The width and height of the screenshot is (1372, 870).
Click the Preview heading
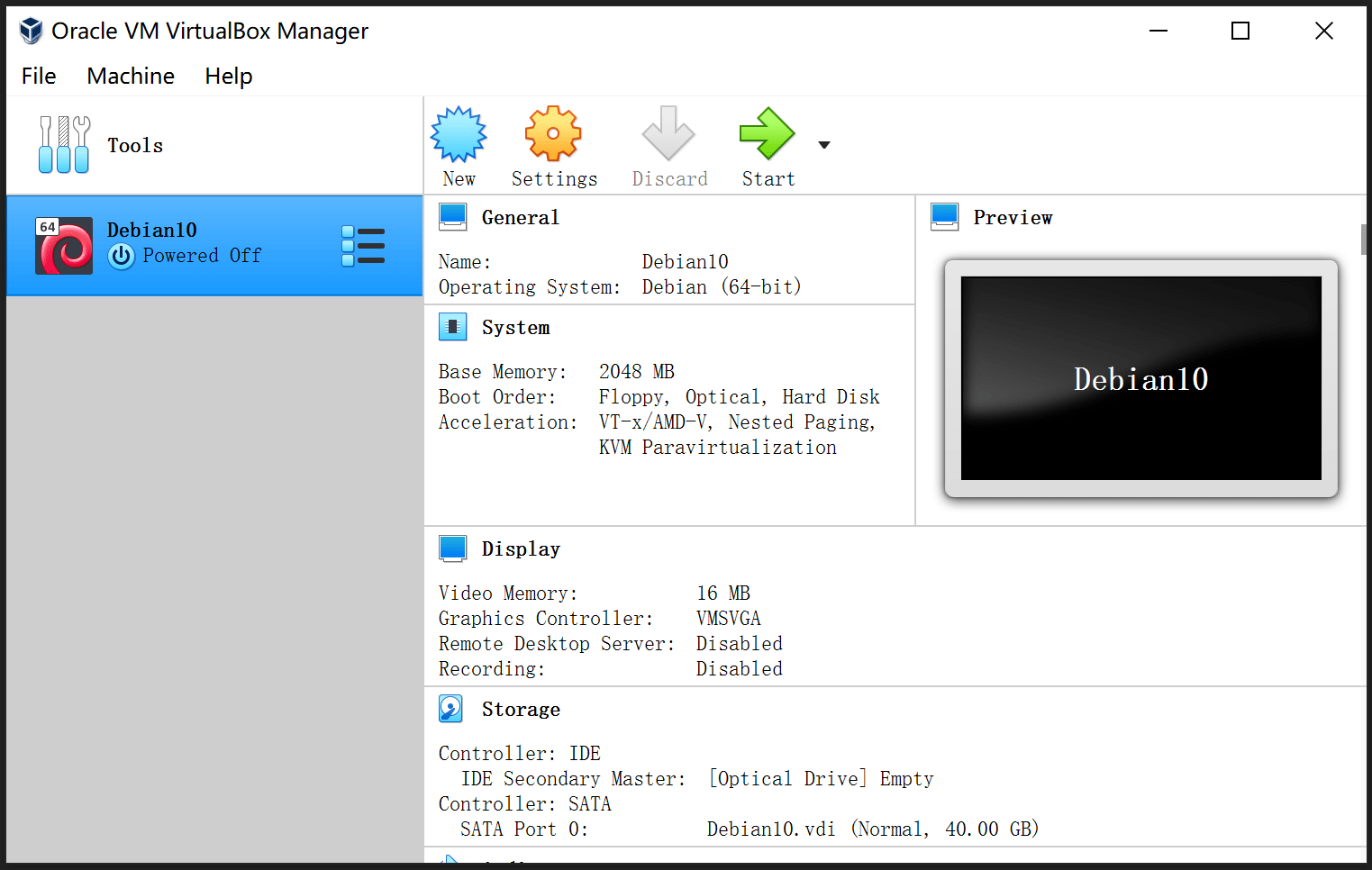1013,218
